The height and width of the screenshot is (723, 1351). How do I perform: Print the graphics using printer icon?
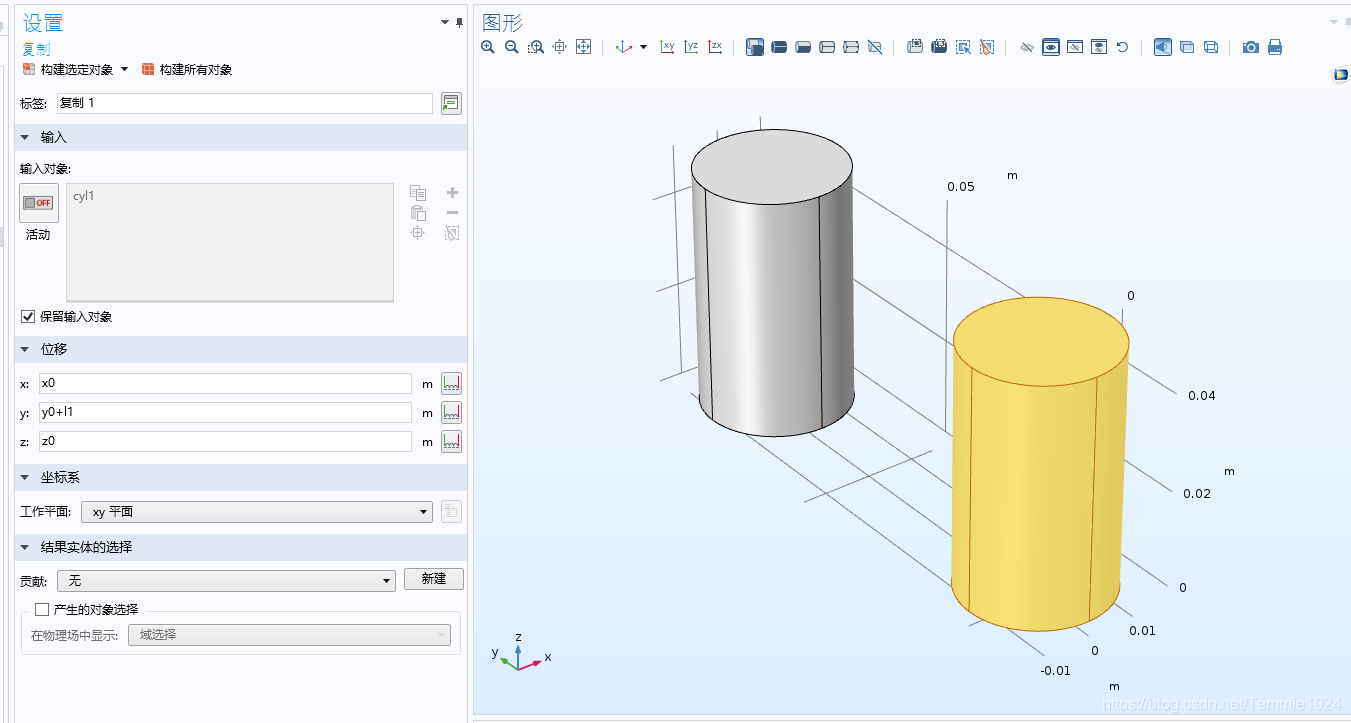pos(1275,47)
